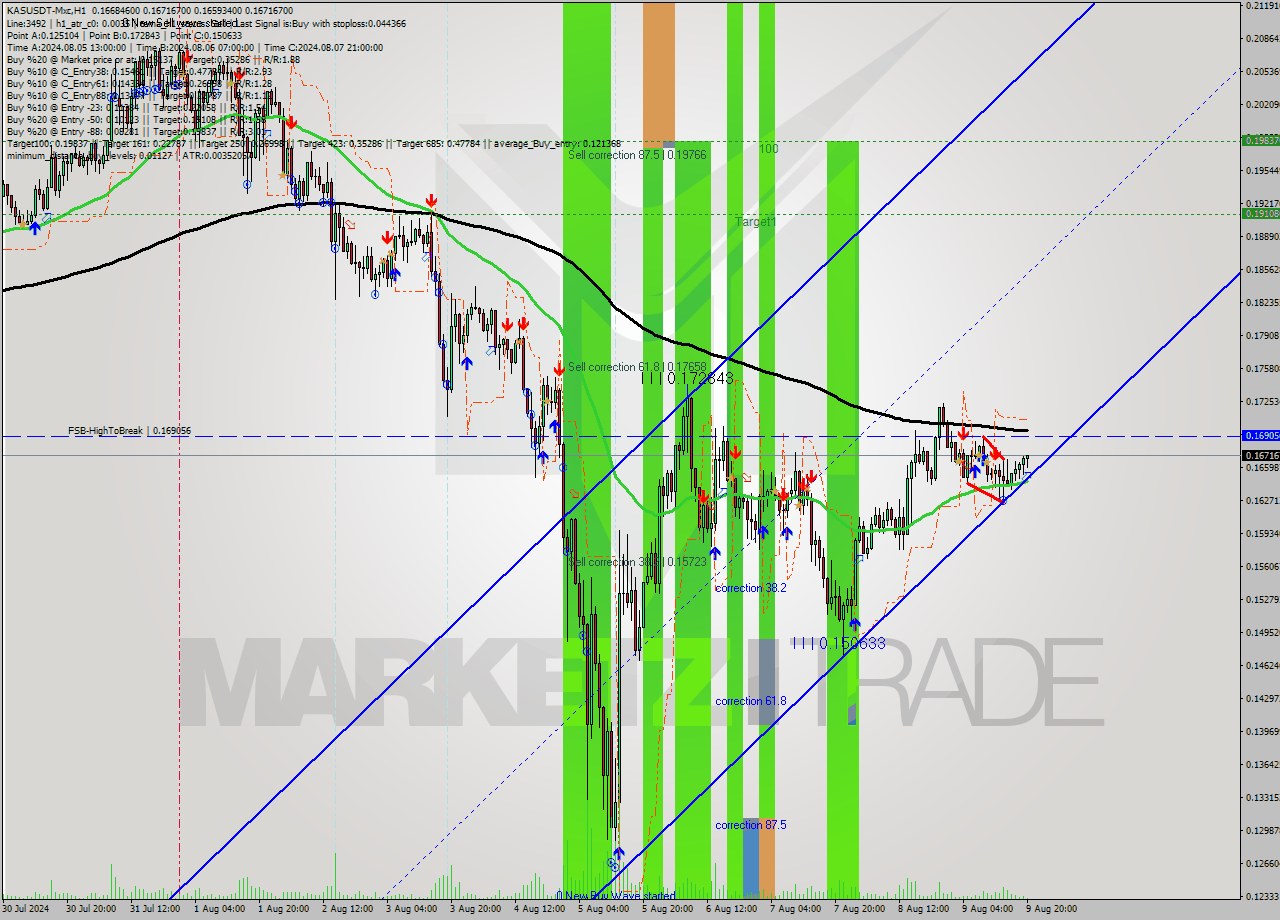Select the 0.18562 price axis value
1280x920 pixels.
(1262, 270)
